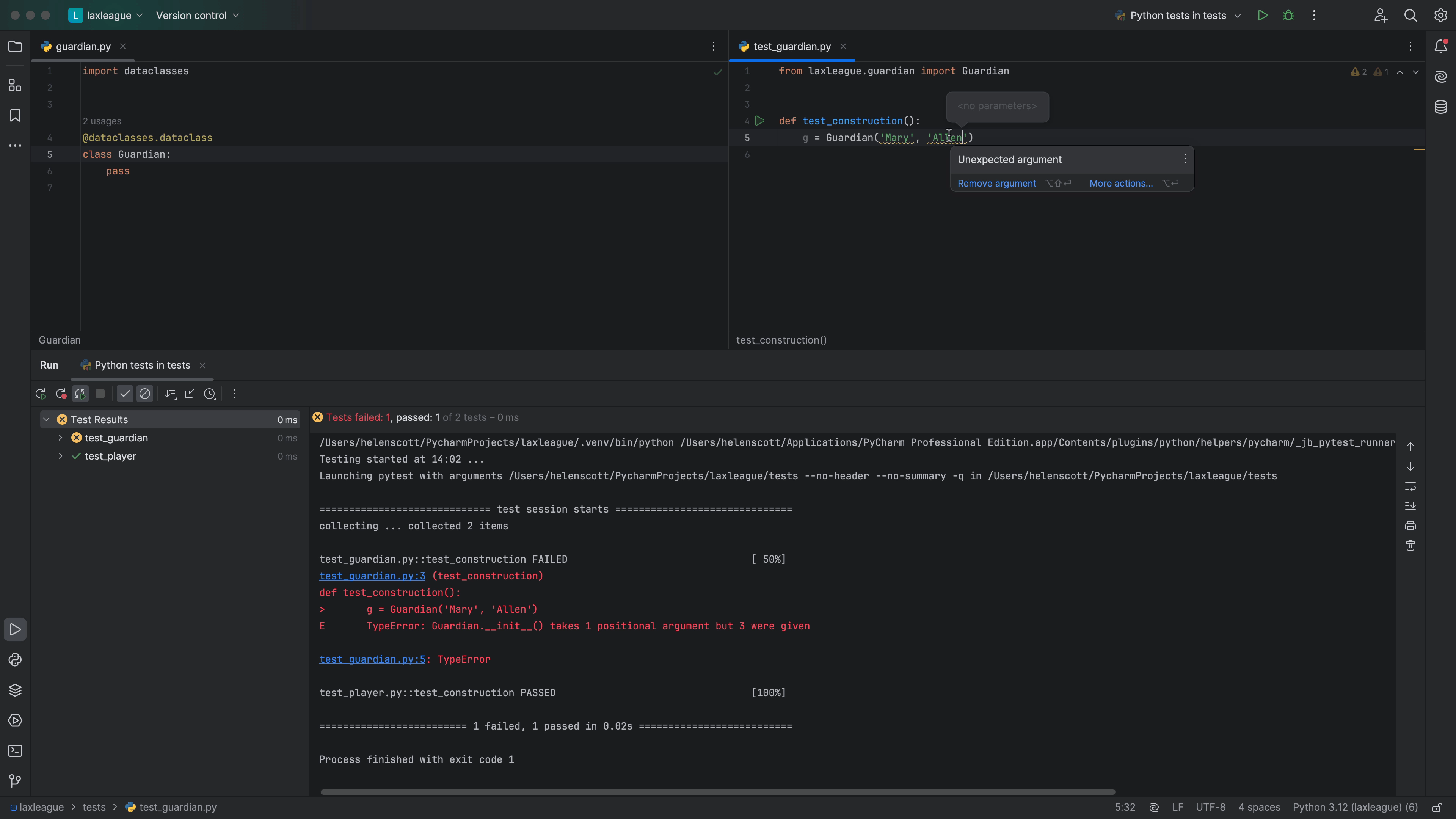This screenshot has width=1456, height=819.
Task: Toggle soft-wrap in the console output
Action: (x=1410, y=486)
